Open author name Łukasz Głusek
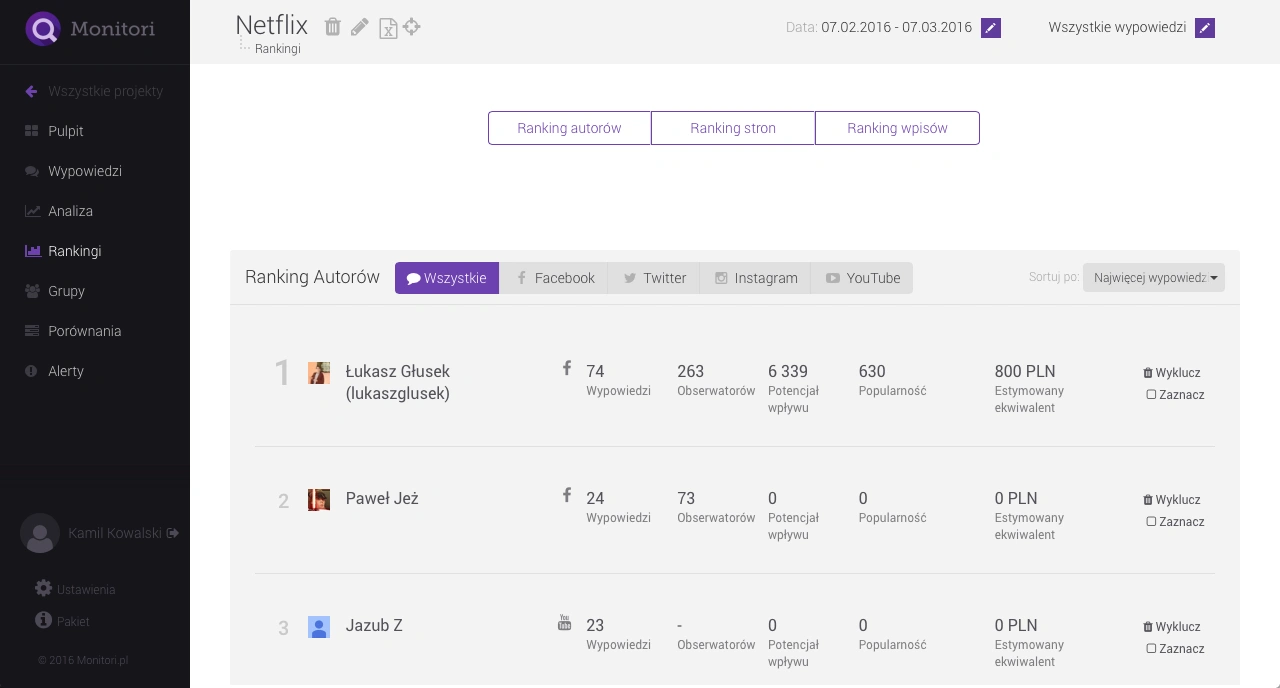The width and height of the screenshot is (1280, 688). pyautogui.click(x=398, y=382)
